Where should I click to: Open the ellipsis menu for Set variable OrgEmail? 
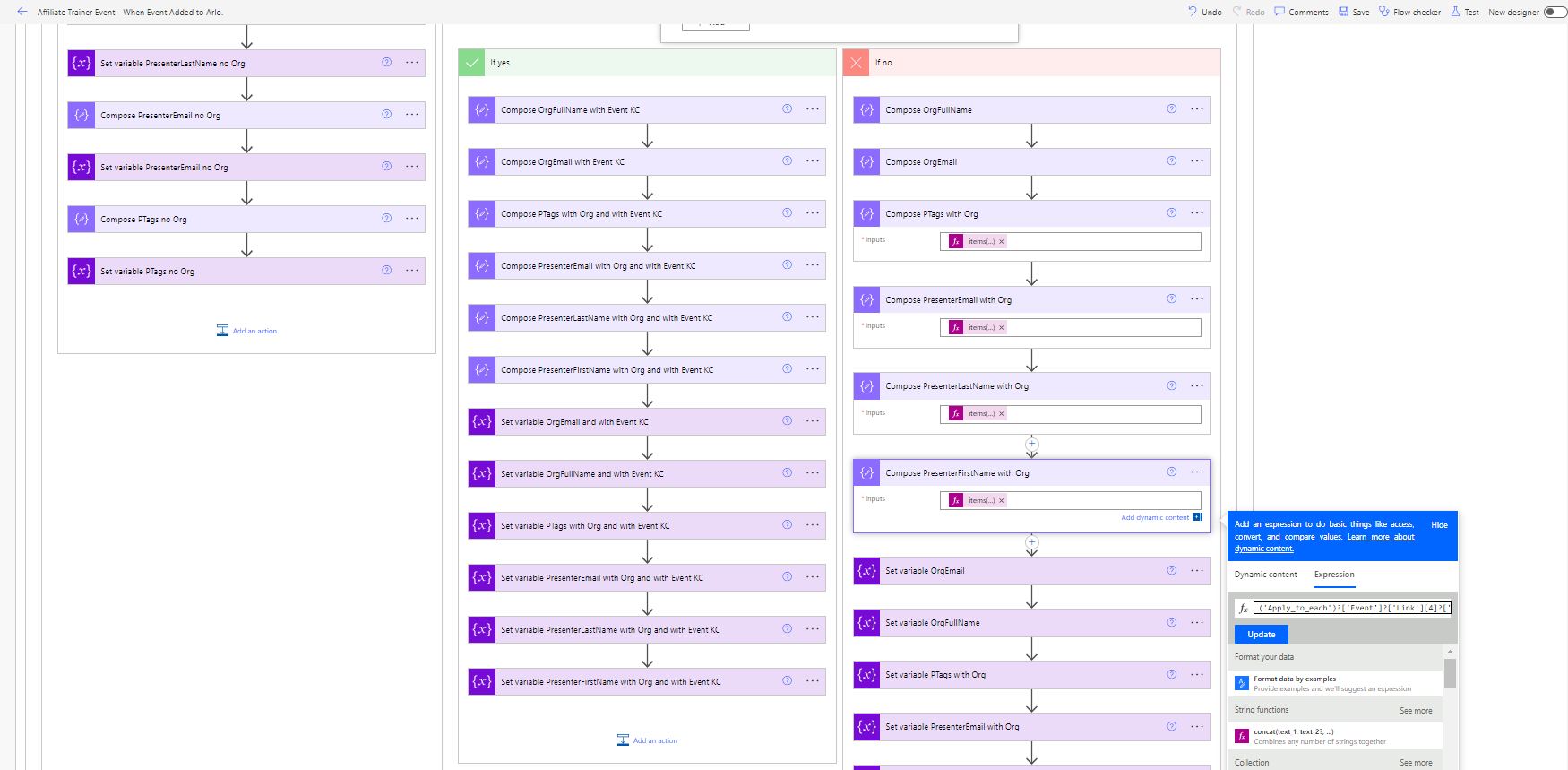pos(1197,571)
